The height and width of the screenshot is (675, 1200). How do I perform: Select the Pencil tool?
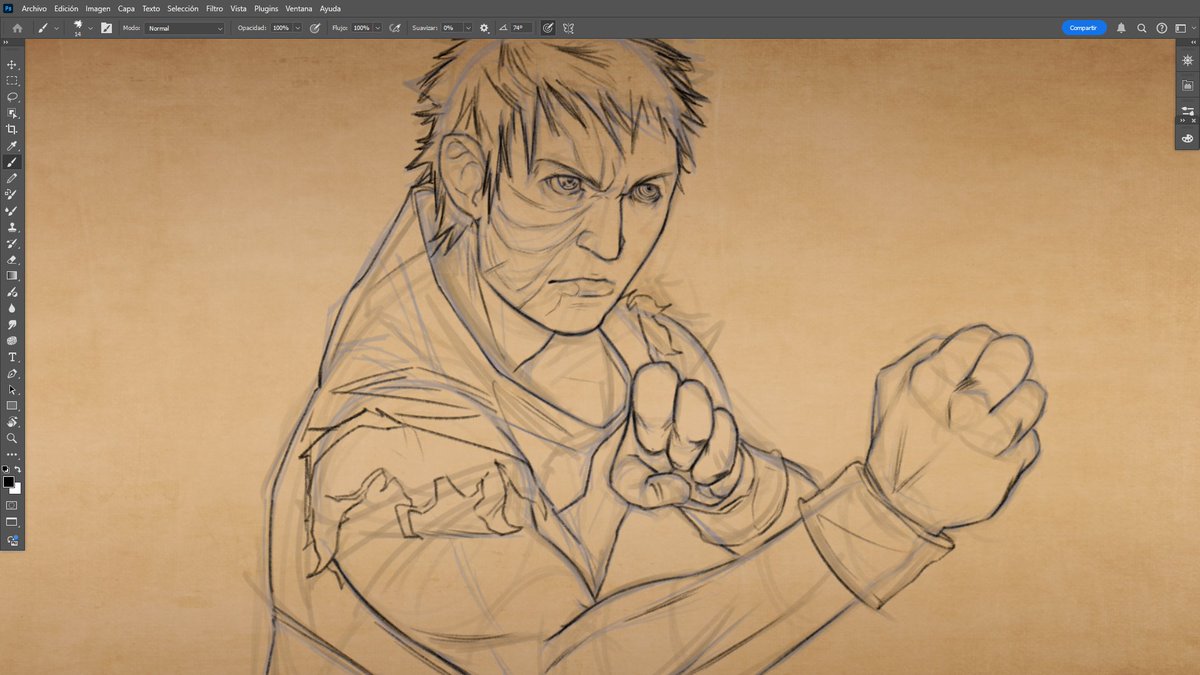tap(12, 178)
